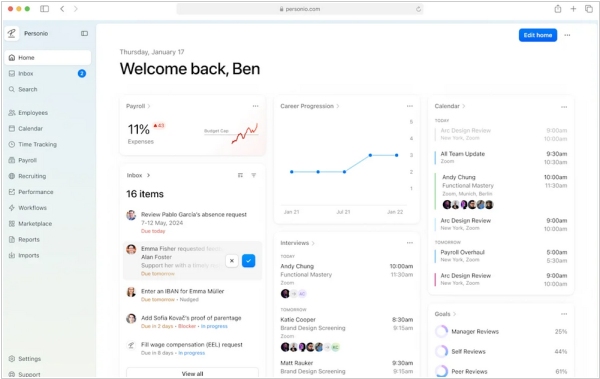This screenshot has height=379, width=600.
Task: Open the Inbox sort icon
Action: click(x=240, y=175)
